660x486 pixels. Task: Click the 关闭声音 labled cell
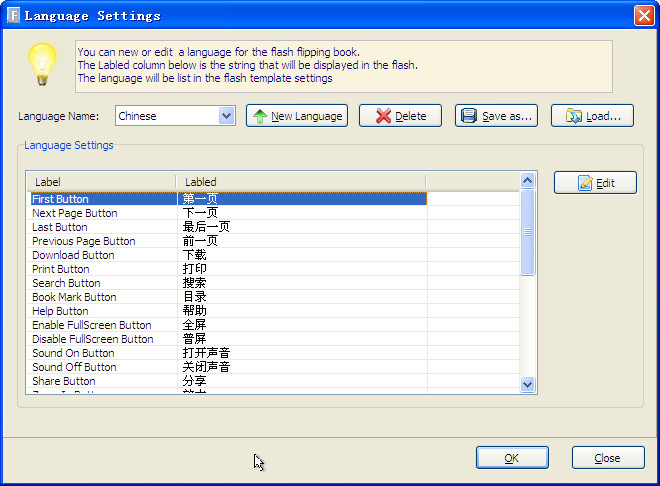pos(302,366)
